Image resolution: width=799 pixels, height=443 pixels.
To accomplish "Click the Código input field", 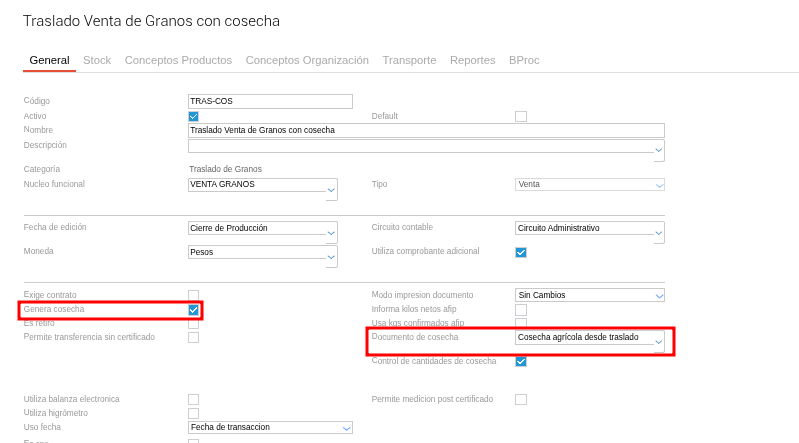I will [x=270, y=101].
